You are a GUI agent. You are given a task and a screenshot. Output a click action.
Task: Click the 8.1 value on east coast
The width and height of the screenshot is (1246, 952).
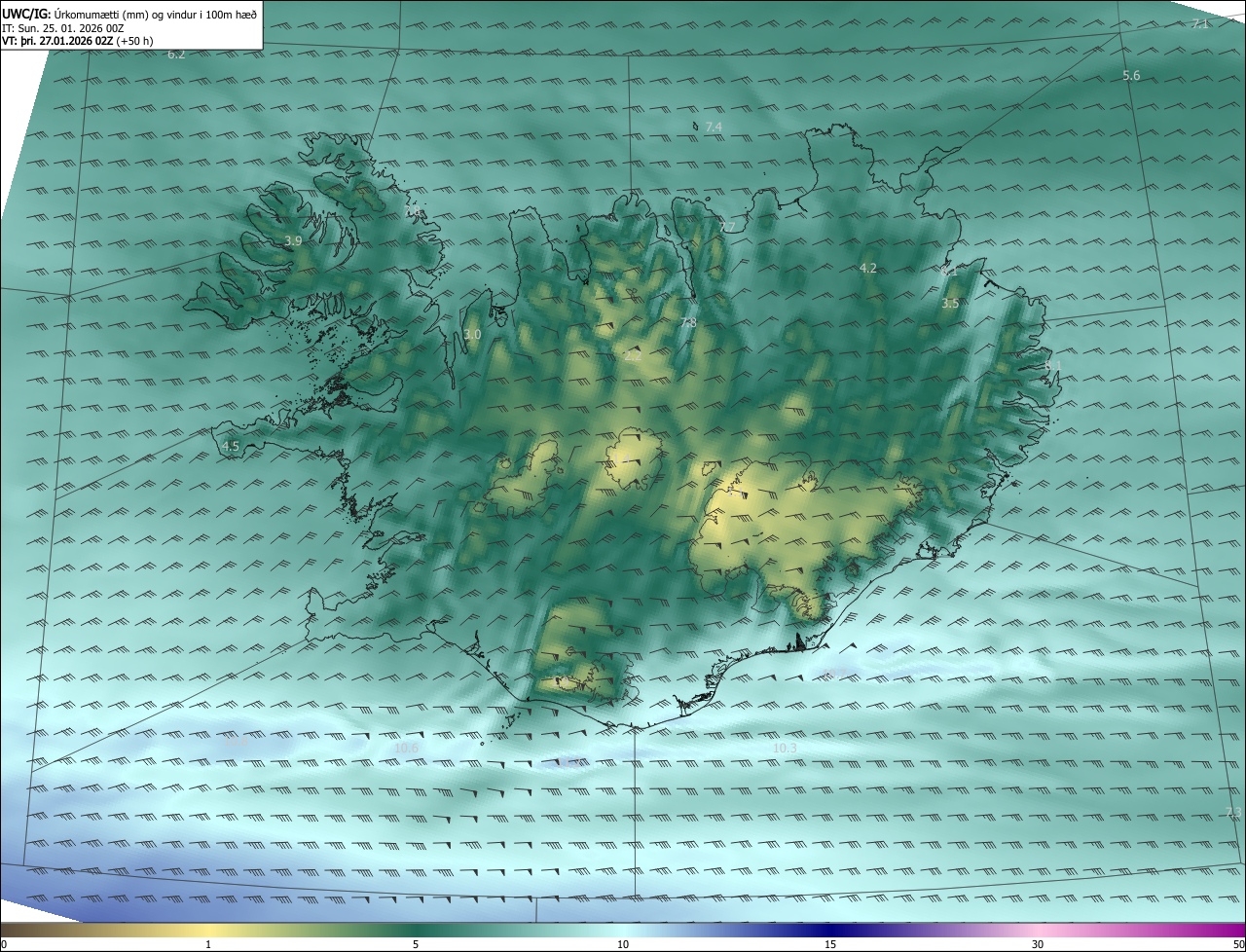click(x=1053, y=365)
